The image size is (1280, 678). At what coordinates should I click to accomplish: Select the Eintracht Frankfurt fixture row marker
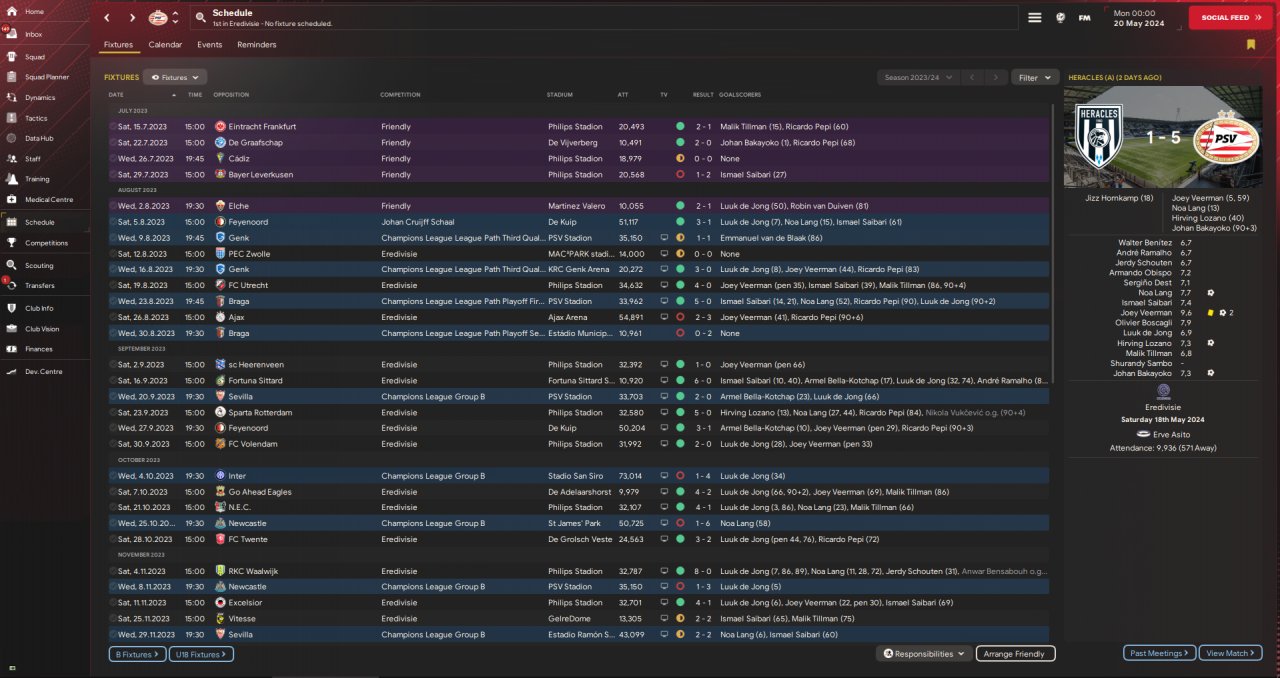click(113, 127)
